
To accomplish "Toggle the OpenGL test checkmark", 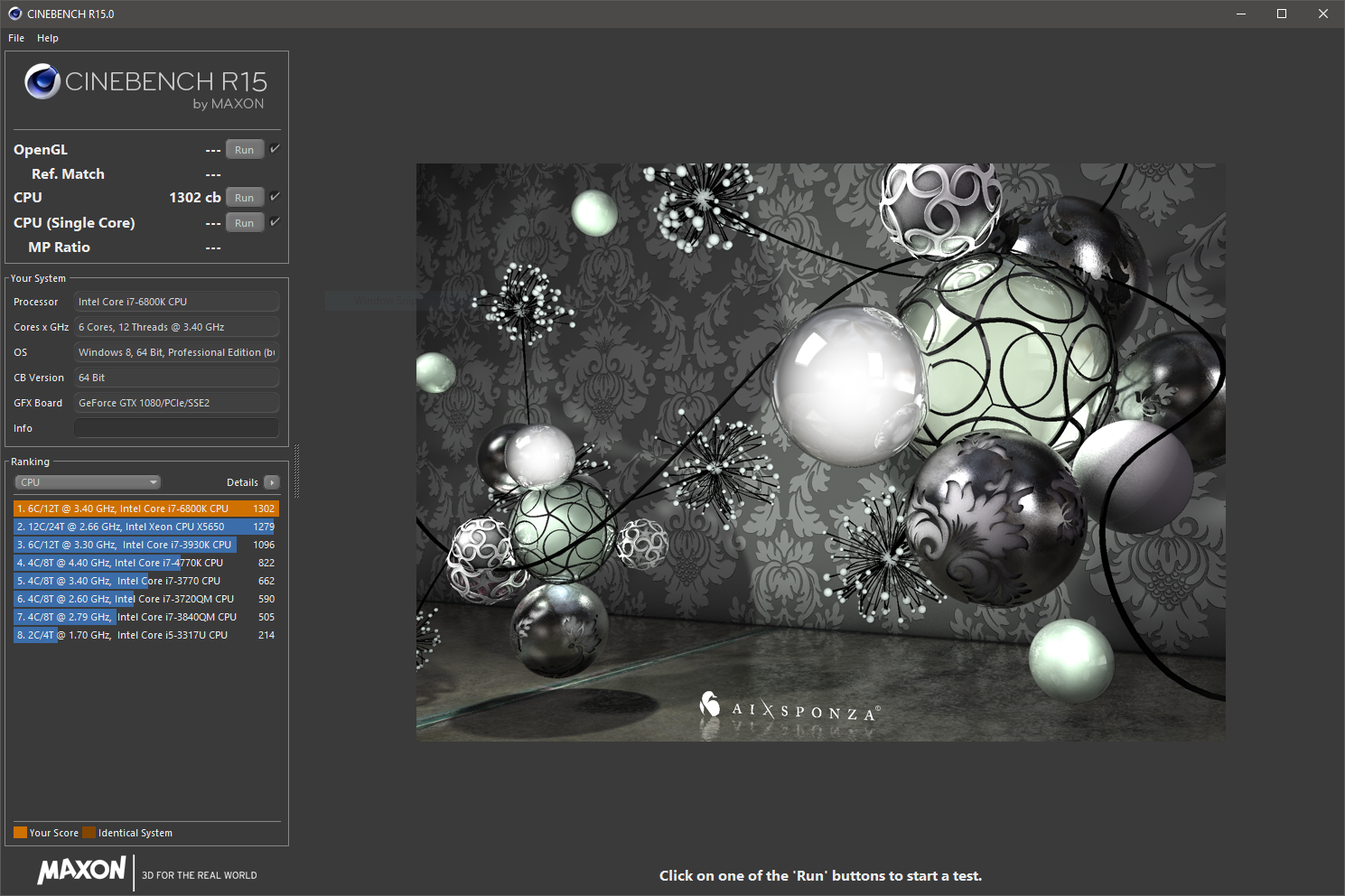I will pos(276,149).
